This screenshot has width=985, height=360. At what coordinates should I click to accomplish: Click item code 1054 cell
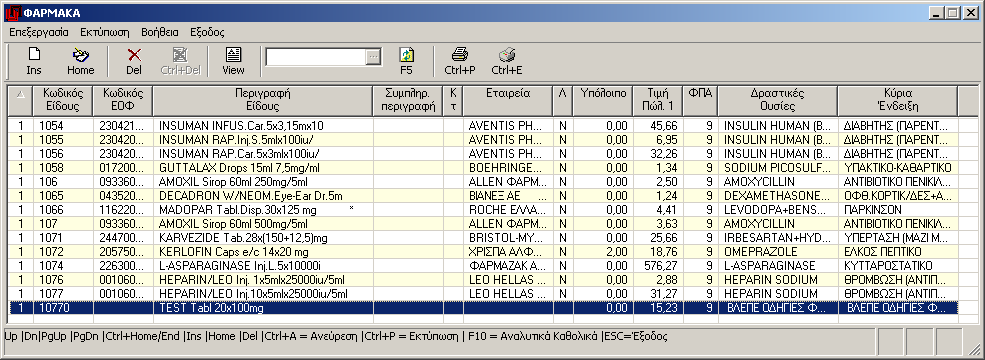63,126
